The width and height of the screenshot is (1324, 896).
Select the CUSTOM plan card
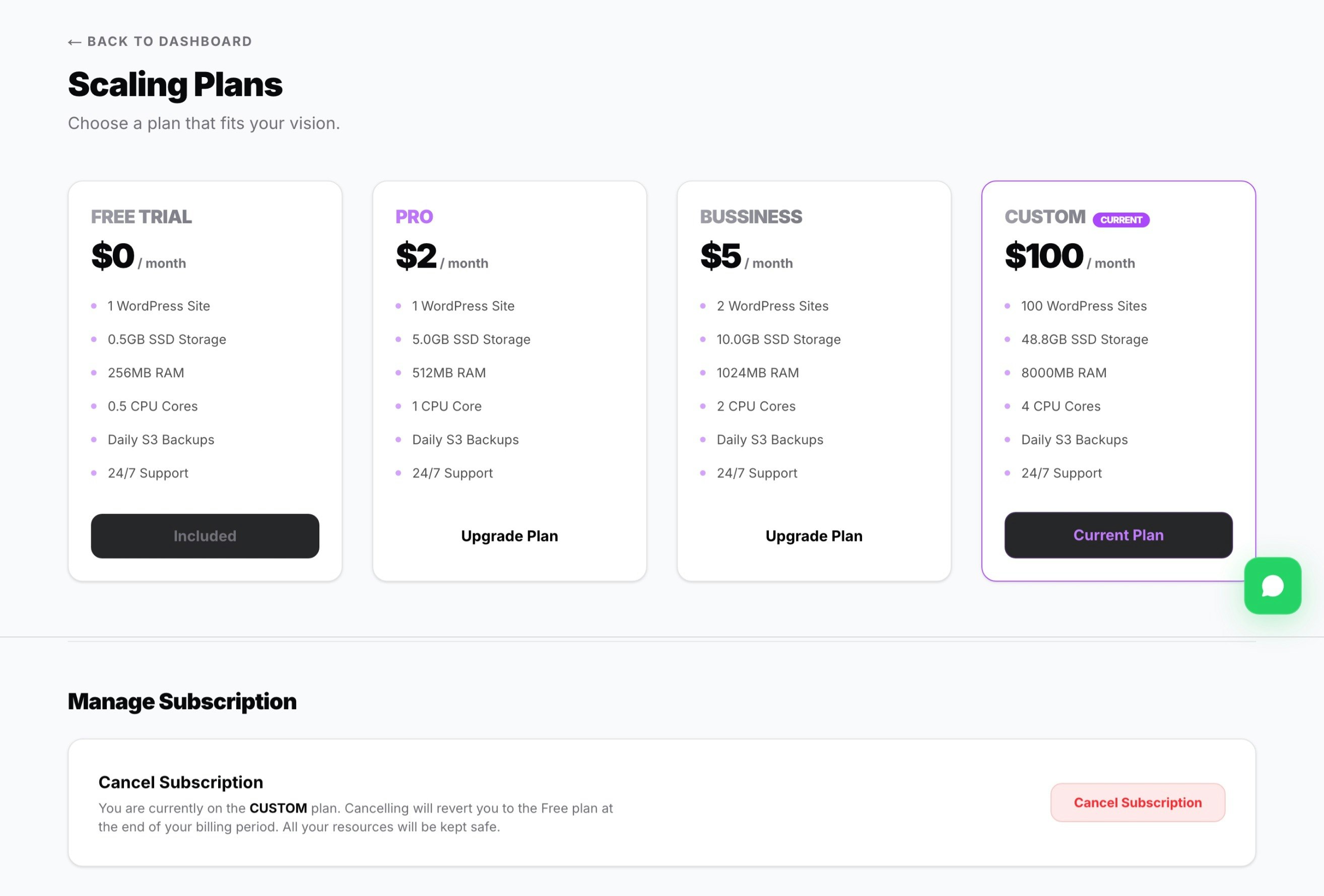point(1118,380)
